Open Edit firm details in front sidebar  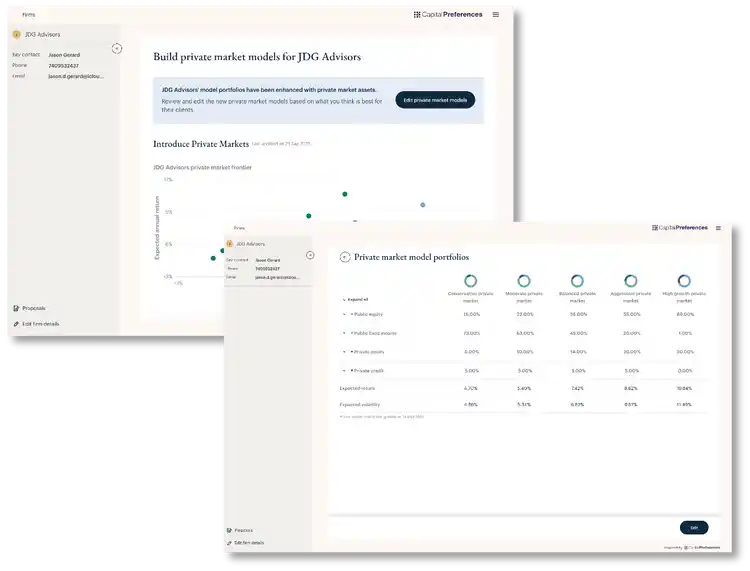[248, 543]
